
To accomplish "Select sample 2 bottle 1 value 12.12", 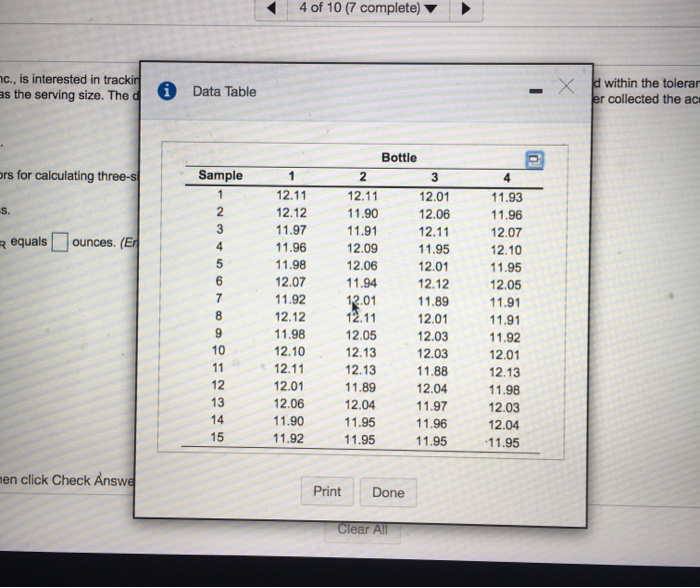I will [292, 213].
